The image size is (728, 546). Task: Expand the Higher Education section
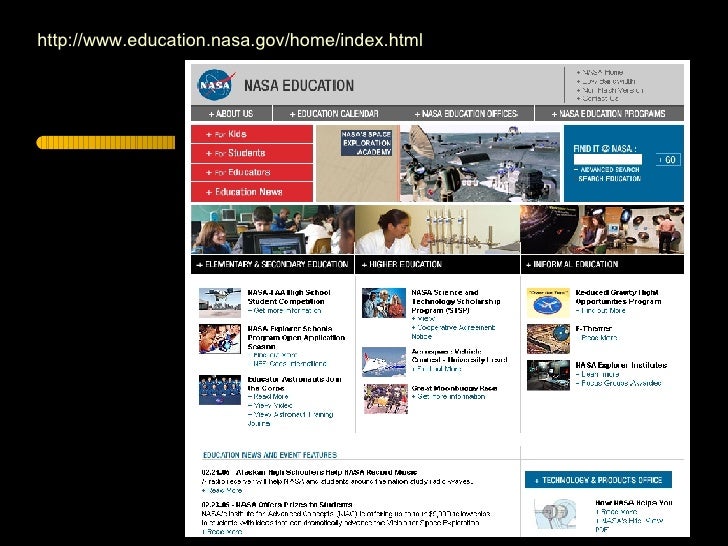pyautogui.click(x=437, y=264)
